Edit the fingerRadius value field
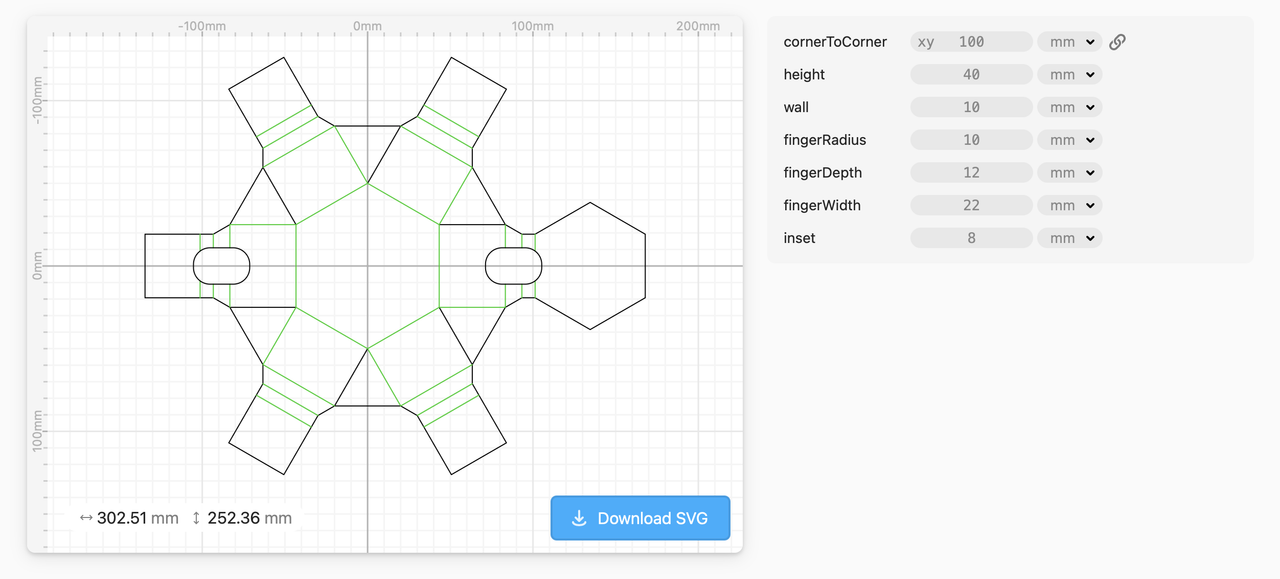The image size is (1280, 579). (971, 140)
